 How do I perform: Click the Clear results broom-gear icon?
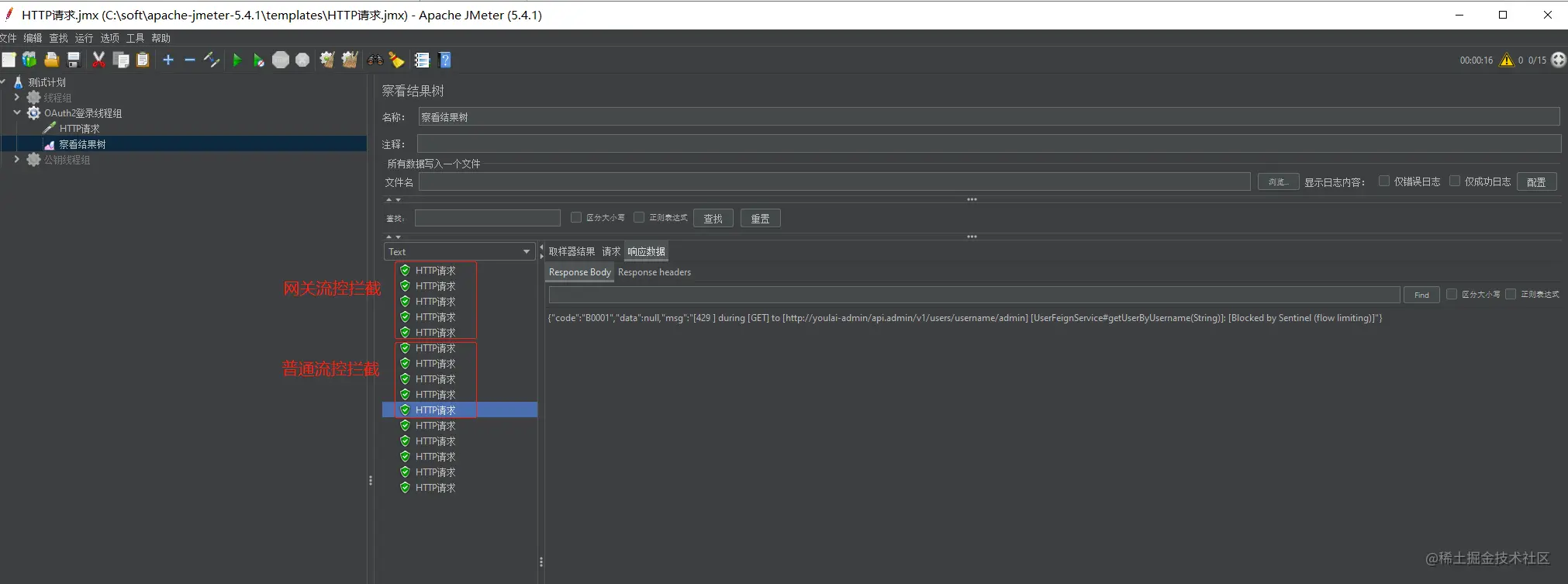[327, 60]
